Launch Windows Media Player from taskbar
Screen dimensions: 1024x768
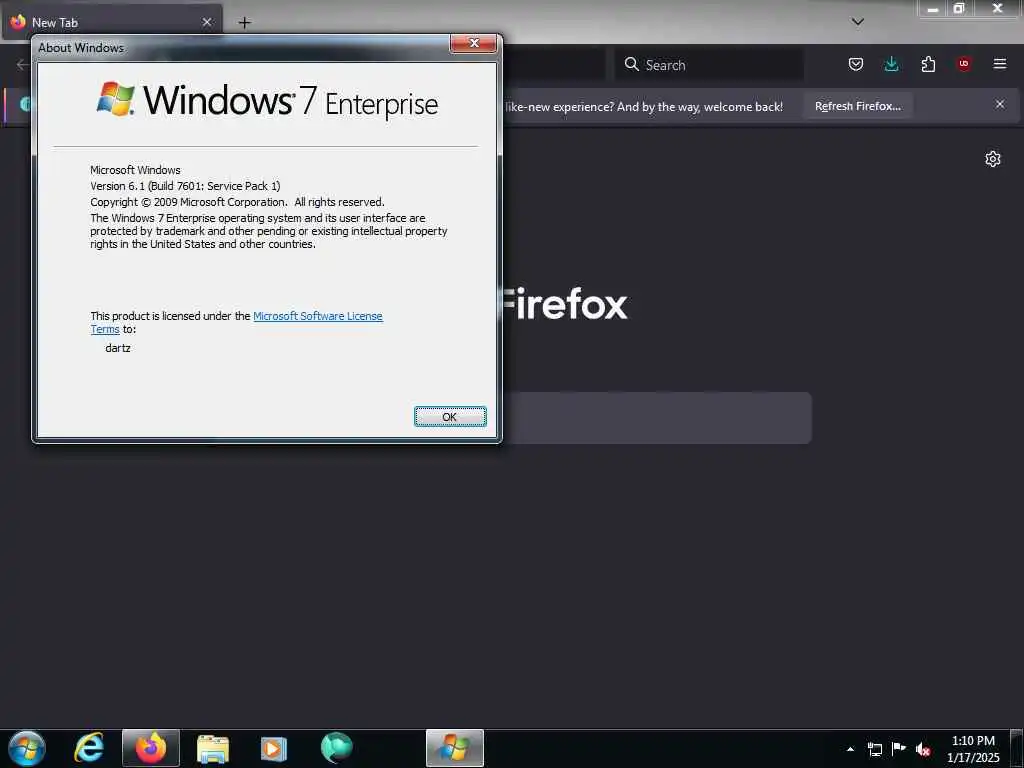[274, 748]
